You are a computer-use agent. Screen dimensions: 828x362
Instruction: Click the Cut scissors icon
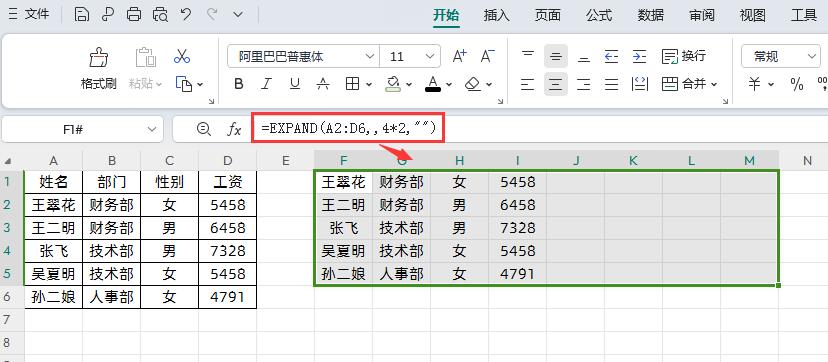coord(182,56)
